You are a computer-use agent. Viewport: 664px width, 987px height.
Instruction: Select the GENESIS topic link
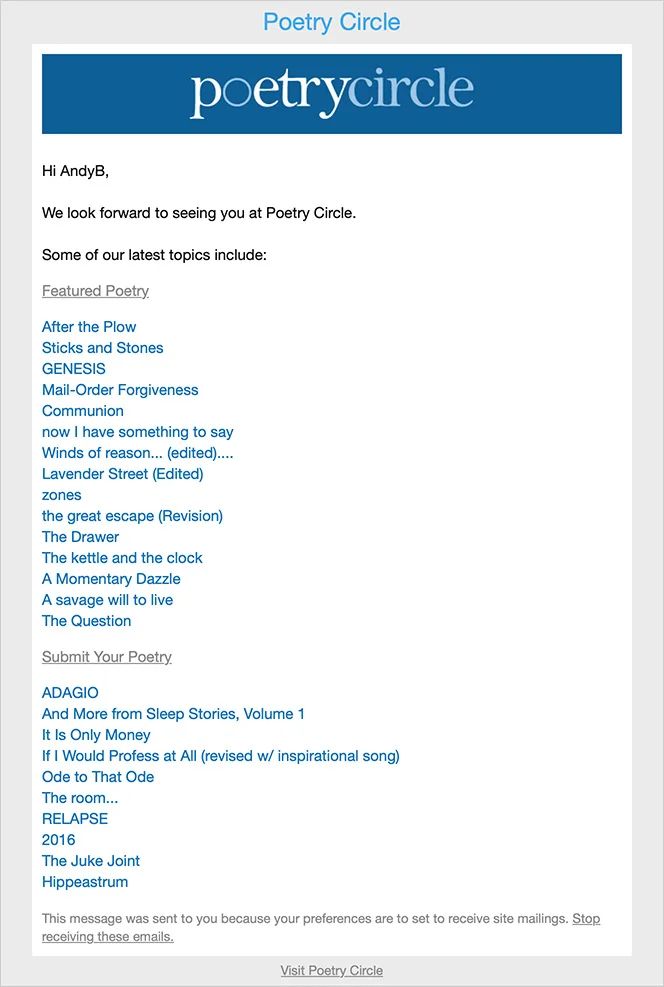73,369
